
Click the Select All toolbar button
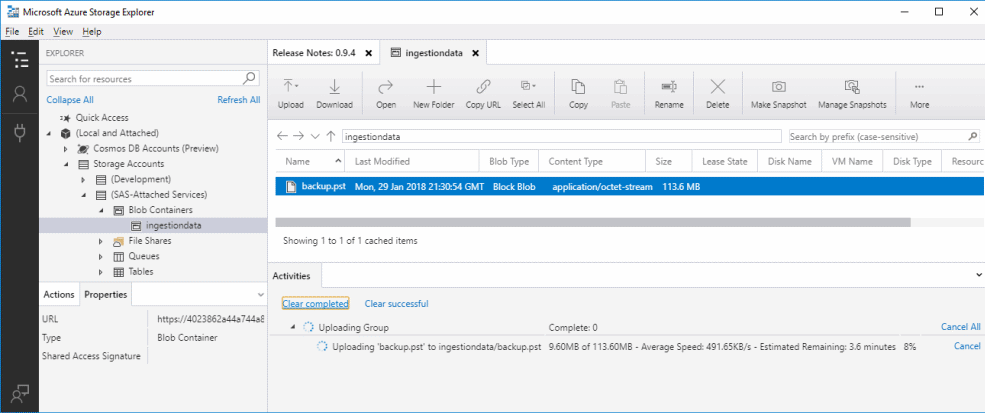(x=528, y=94)
